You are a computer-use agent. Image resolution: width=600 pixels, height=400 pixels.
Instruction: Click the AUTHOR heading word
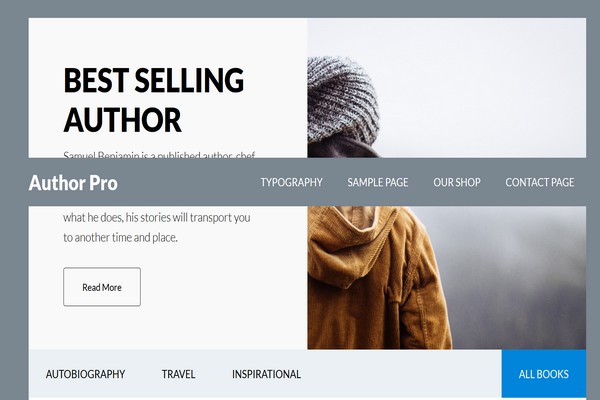(x=122, y=120)
